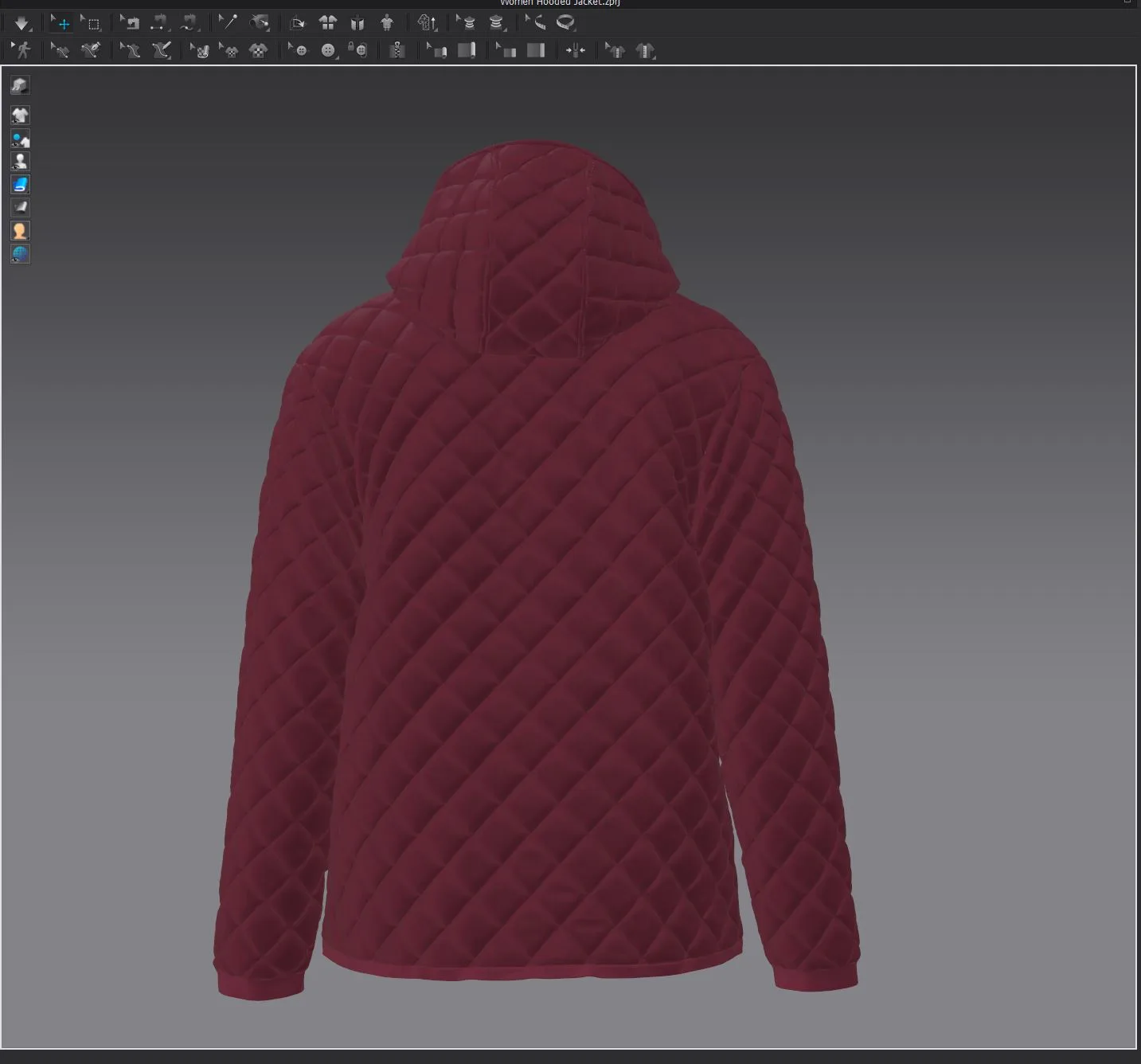Toggle the environment globe display
The image size is (1141, 1064).
[x=20, y=253]
